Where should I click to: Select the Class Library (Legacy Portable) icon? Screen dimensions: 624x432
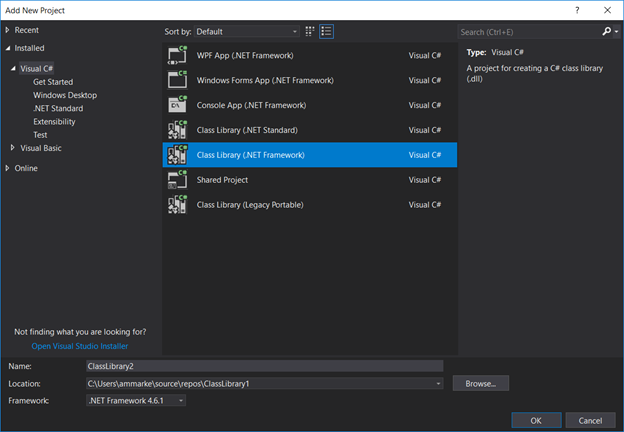click(x=177, y=204)
